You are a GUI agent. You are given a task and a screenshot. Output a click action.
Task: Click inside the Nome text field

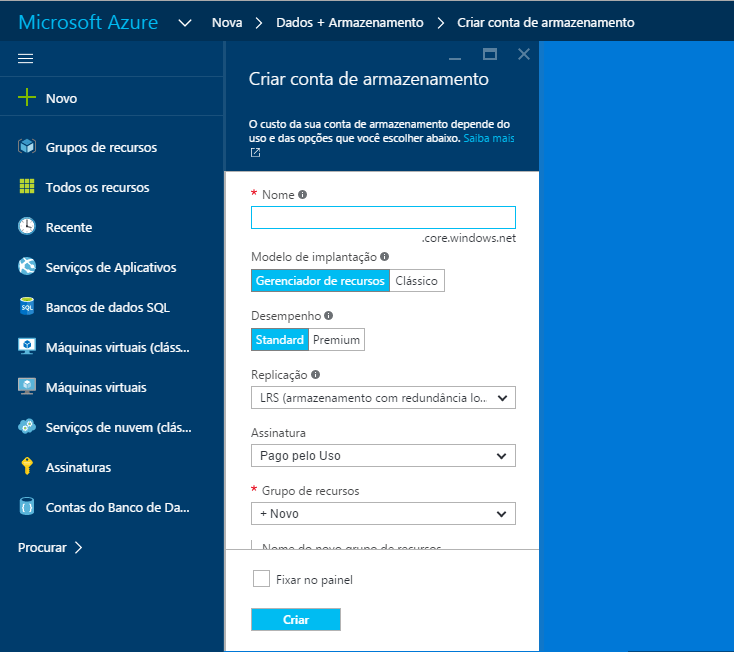(x=383, y=218)
